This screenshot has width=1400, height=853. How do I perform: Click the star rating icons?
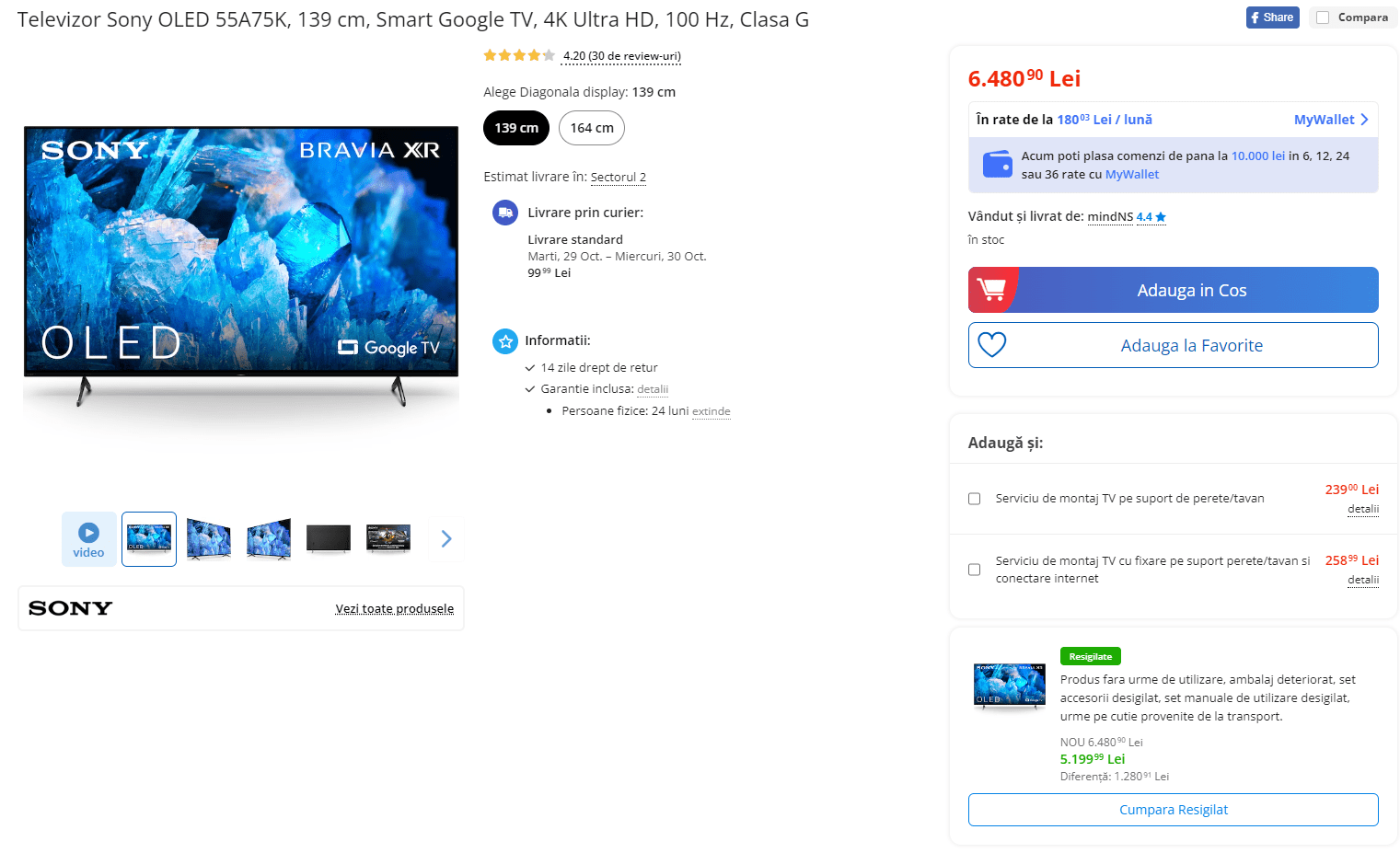pos(519,55)
